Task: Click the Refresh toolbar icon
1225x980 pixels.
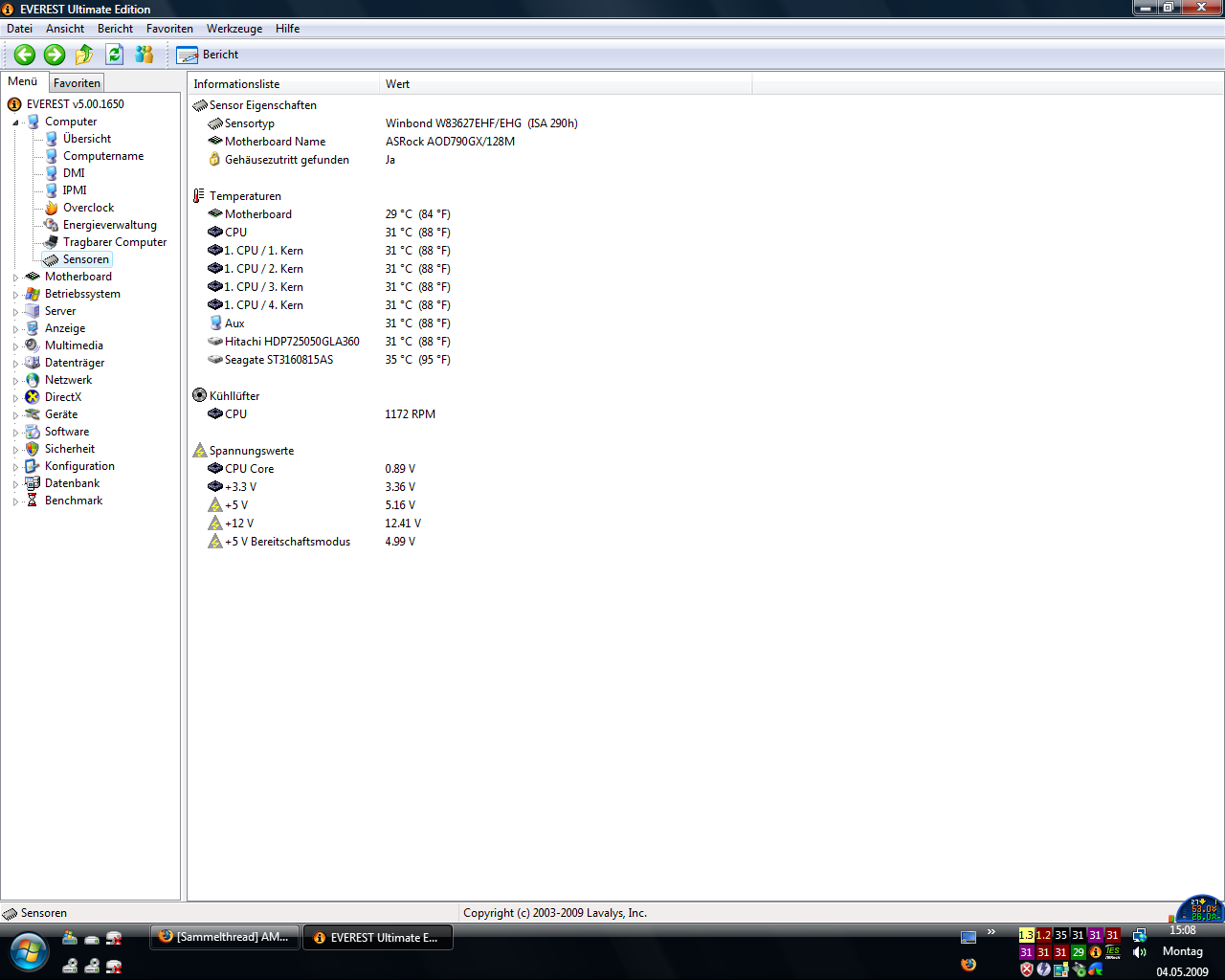Action: (114, 55)
